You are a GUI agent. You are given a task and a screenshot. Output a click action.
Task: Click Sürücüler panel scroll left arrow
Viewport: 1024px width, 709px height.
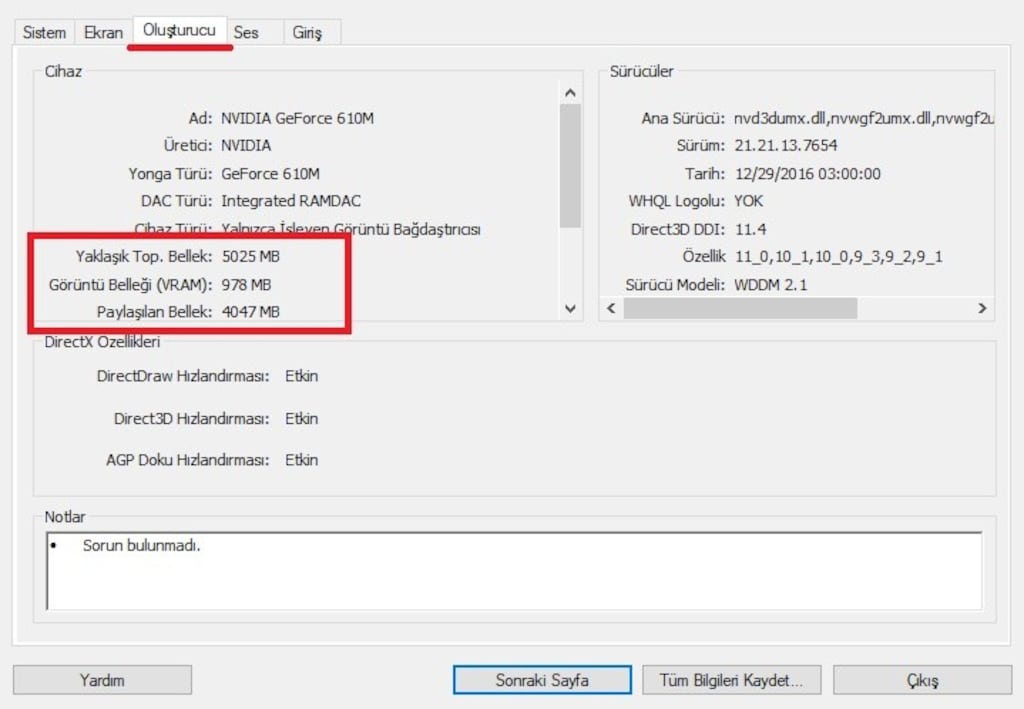pyautogui.click(x=611, y=308)
